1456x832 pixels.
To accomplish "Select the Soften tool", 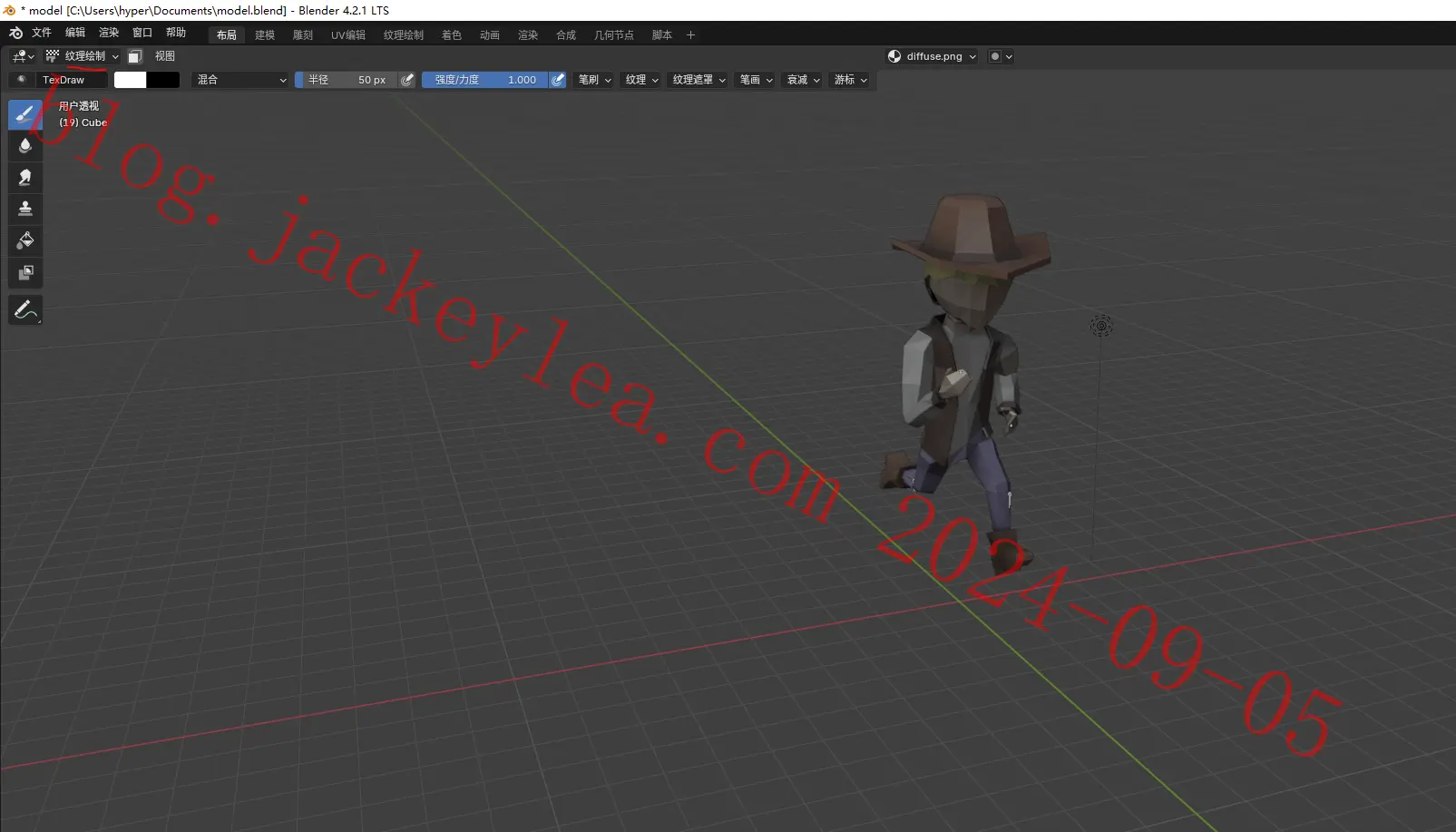I will coord(25,145).
